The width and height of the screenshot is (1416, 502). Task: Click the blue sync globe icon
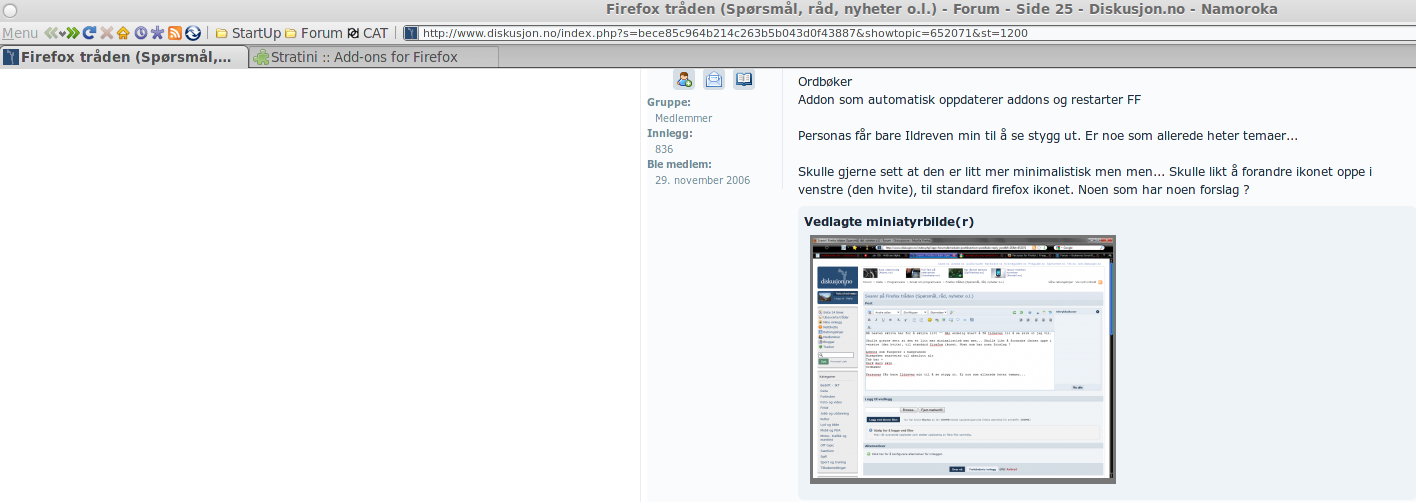click(x=192, y=33)
